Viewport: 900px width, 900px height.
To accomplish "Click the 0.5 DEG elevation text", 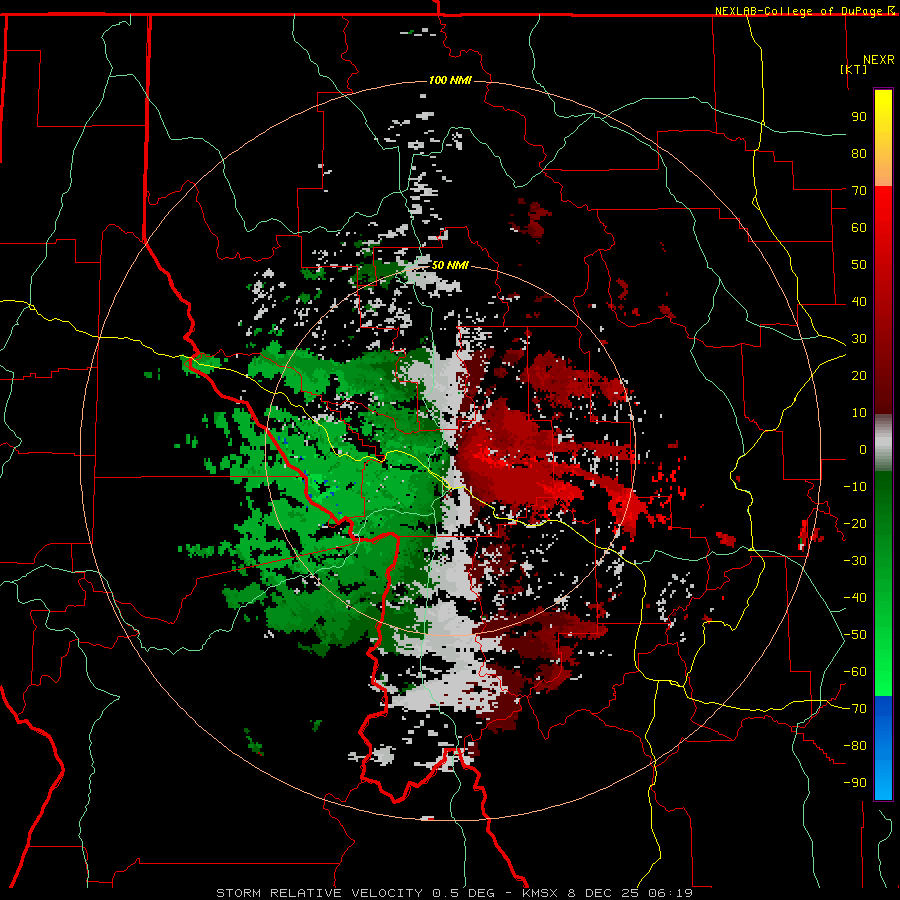I will (463, 893).
